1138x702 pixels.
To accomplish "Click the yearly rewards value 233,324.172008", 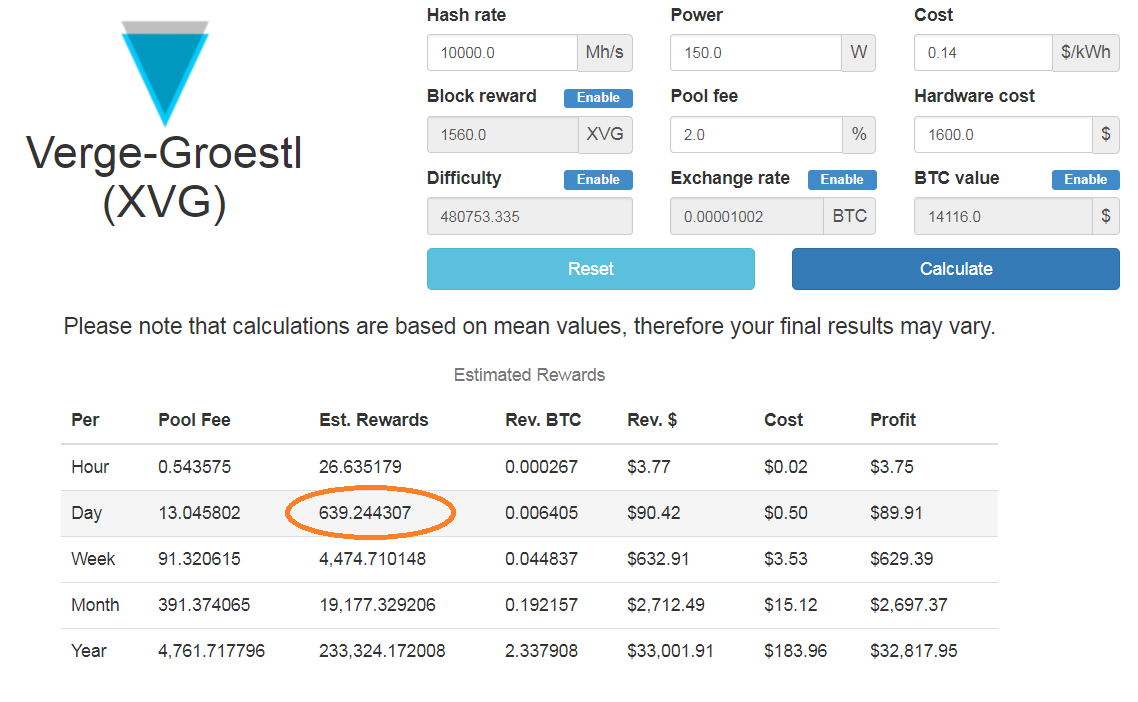I will tap(382, 651).
